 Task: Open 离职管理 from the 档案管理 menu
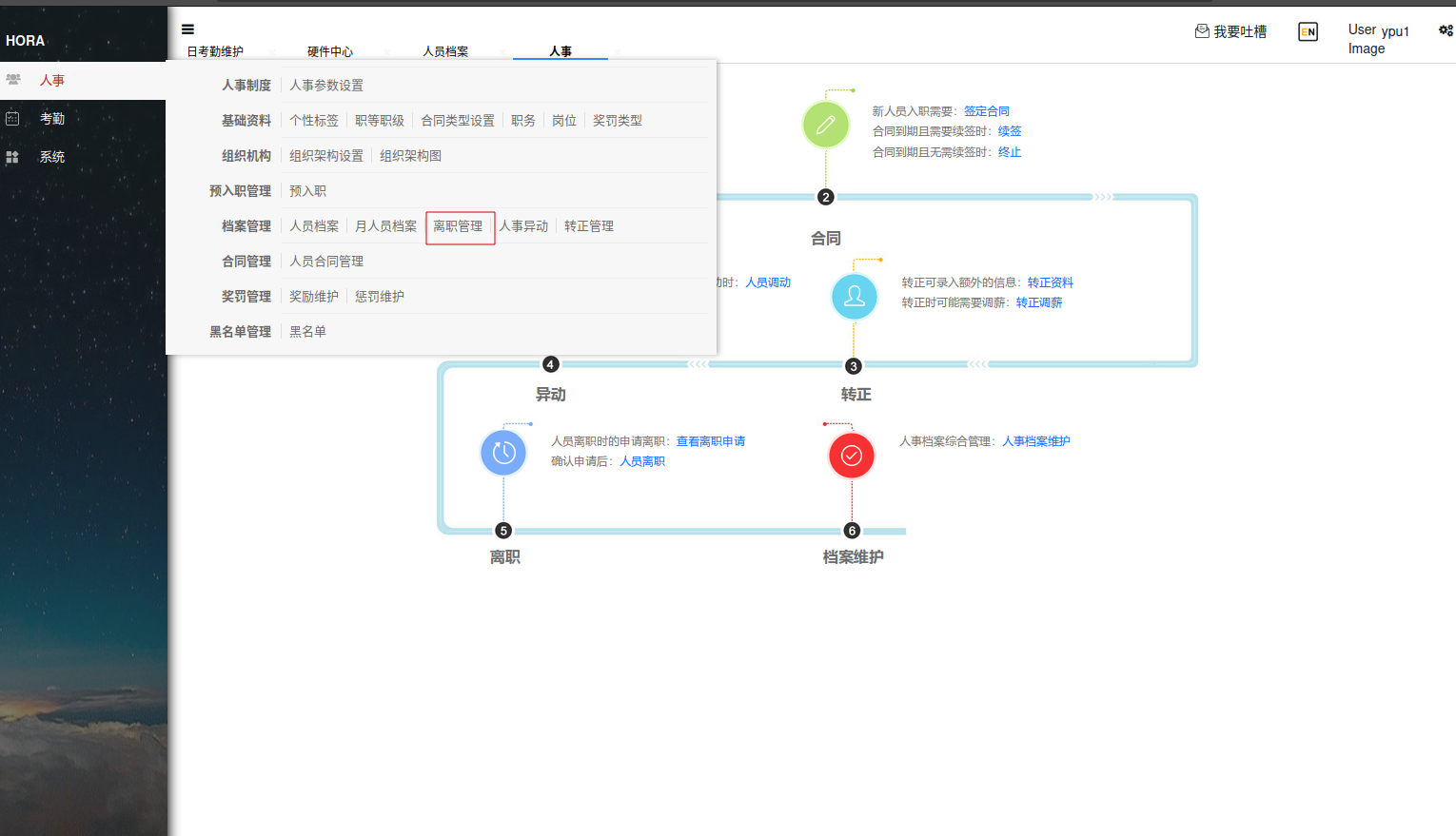click(x=461, y=226)
